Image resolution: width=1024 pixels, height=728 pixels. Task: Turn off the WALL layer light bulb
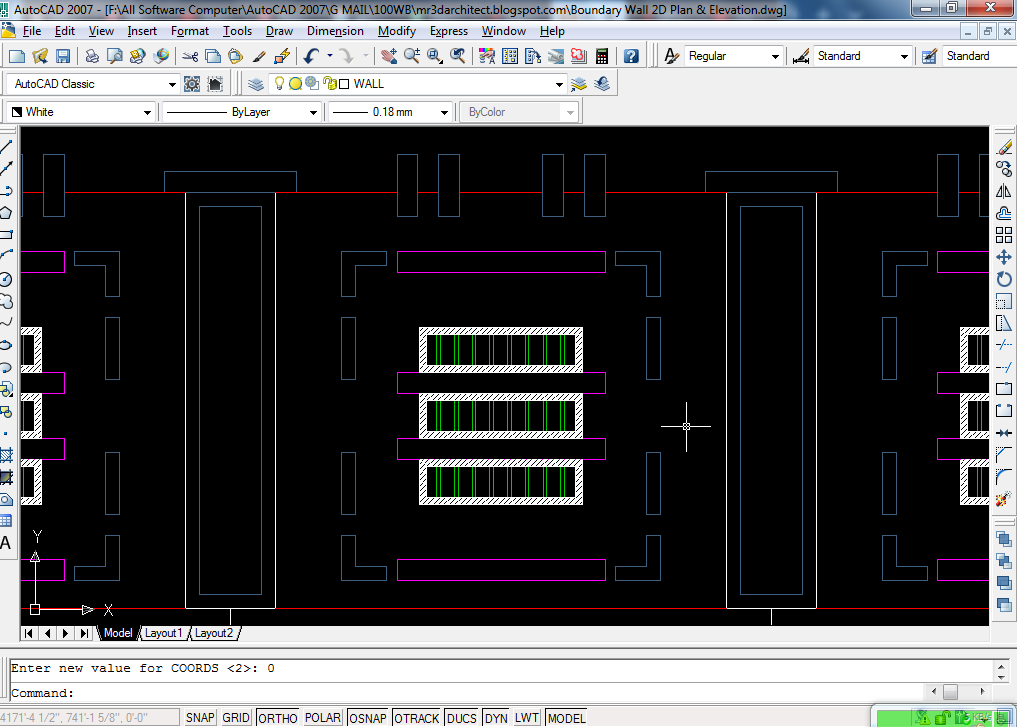tap(280, 83)
